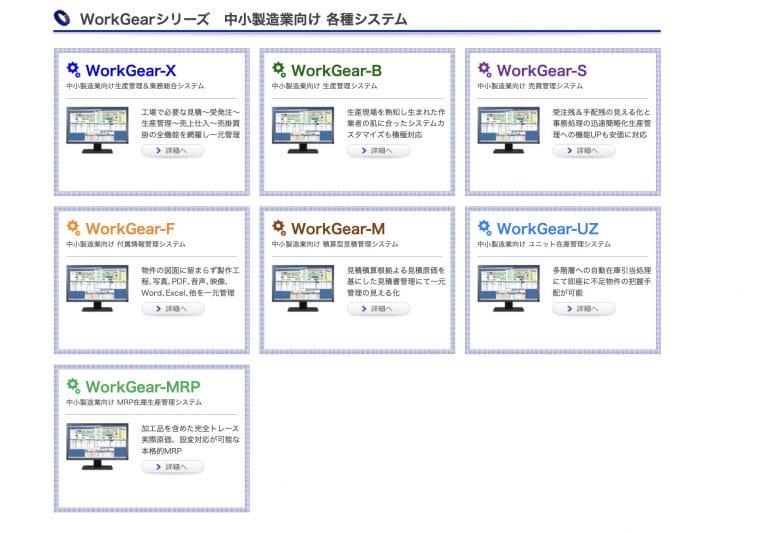Click the brown gear icon beside WorkGear-M
The height and width of the screenshot is (533, 760).
[x=279, y=227]
